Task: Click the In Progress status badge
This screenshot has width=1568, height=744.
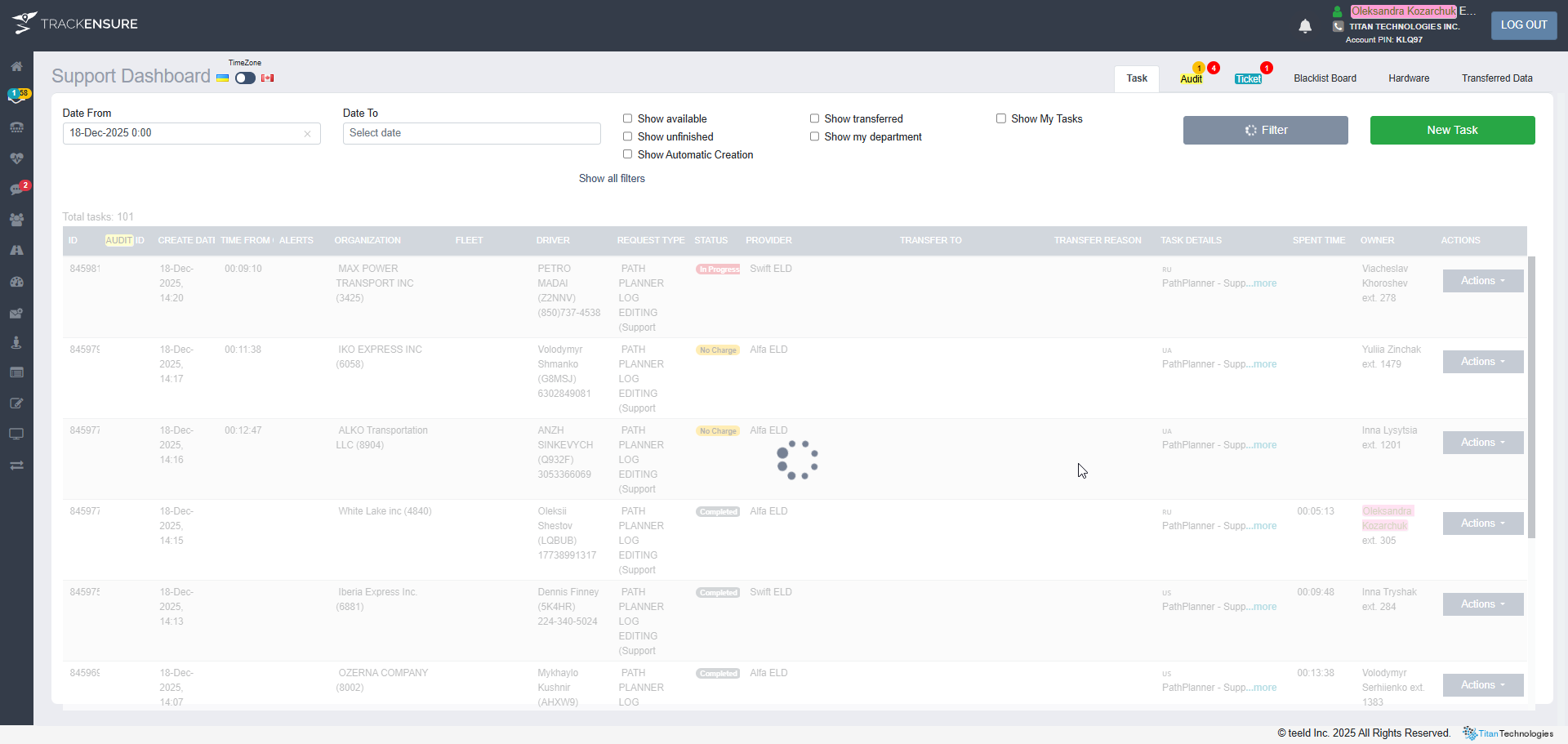Action: [x=718, y=270]
